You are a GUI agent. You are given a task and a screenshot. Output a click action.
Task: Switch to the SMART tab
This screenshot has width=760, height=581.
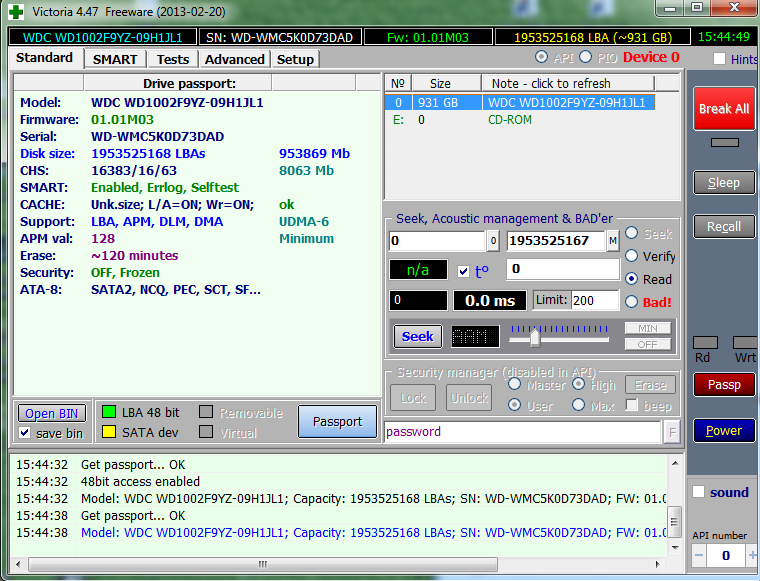click(x=115, y=59)
